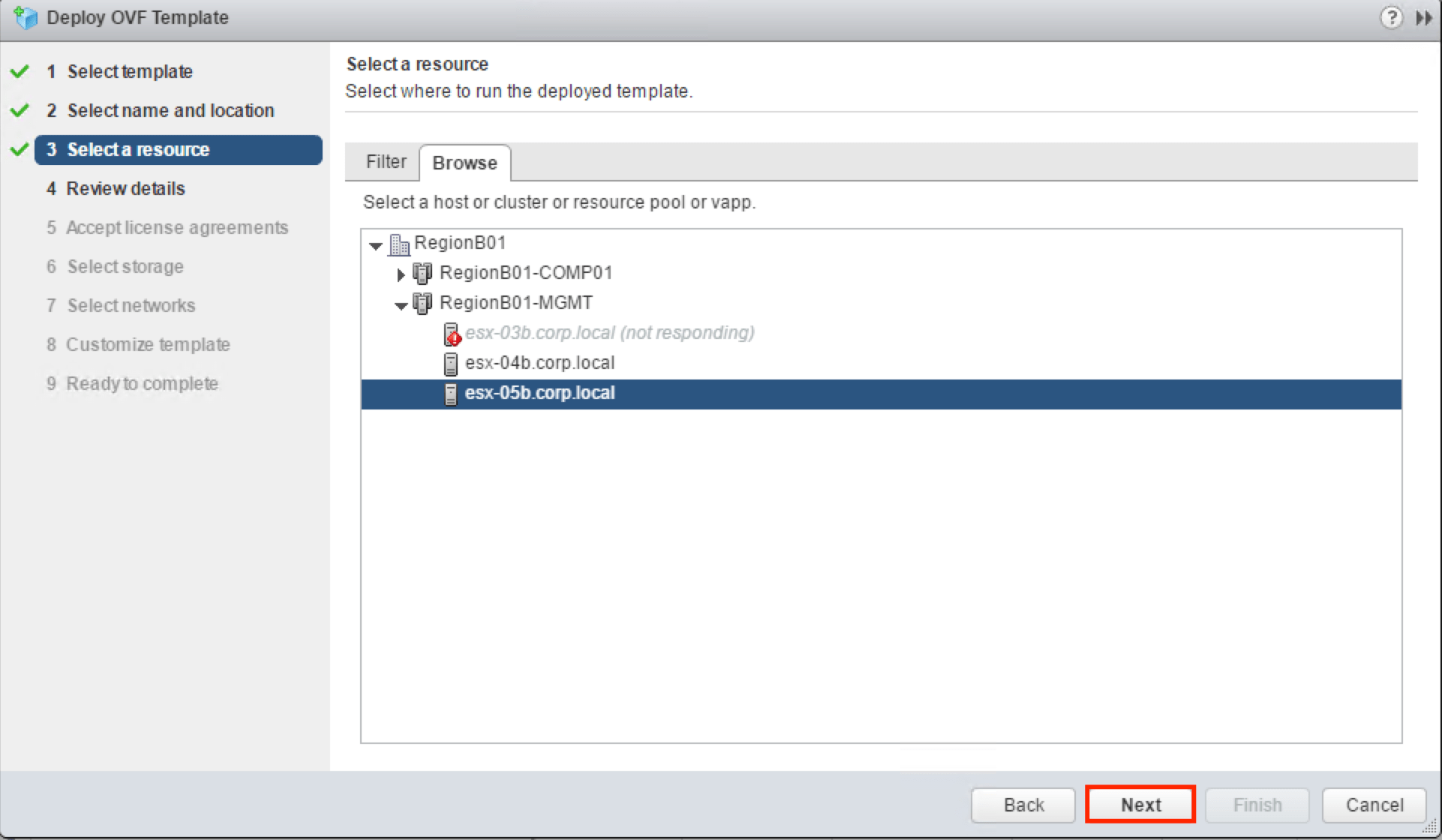Select the Browse tab
The width and height of the screenshot is (1442, 840).
tap(464, 163)
